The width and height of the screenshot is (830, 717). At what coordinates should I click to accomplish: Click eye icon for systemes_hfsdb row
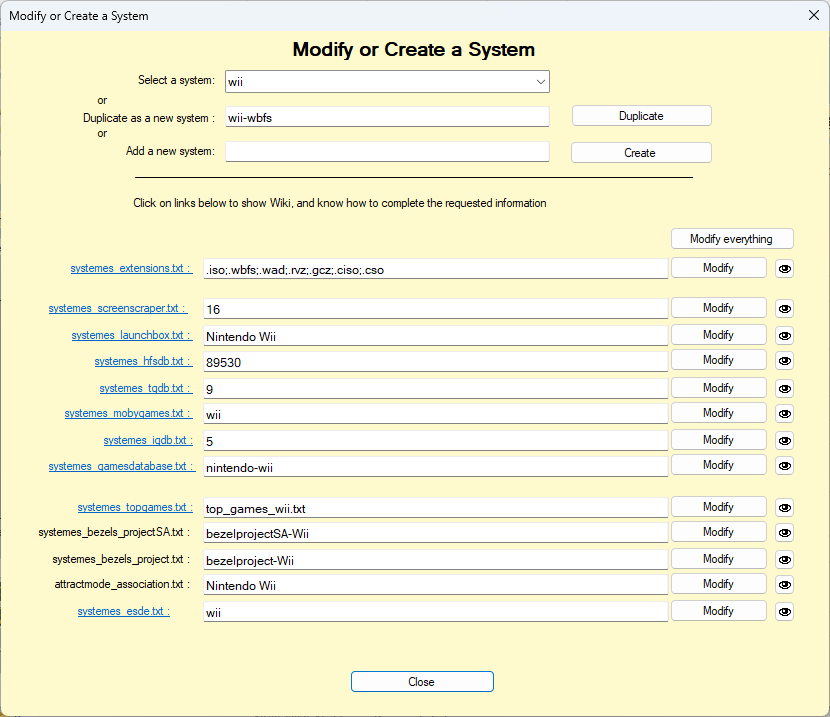tap(784, 361)
